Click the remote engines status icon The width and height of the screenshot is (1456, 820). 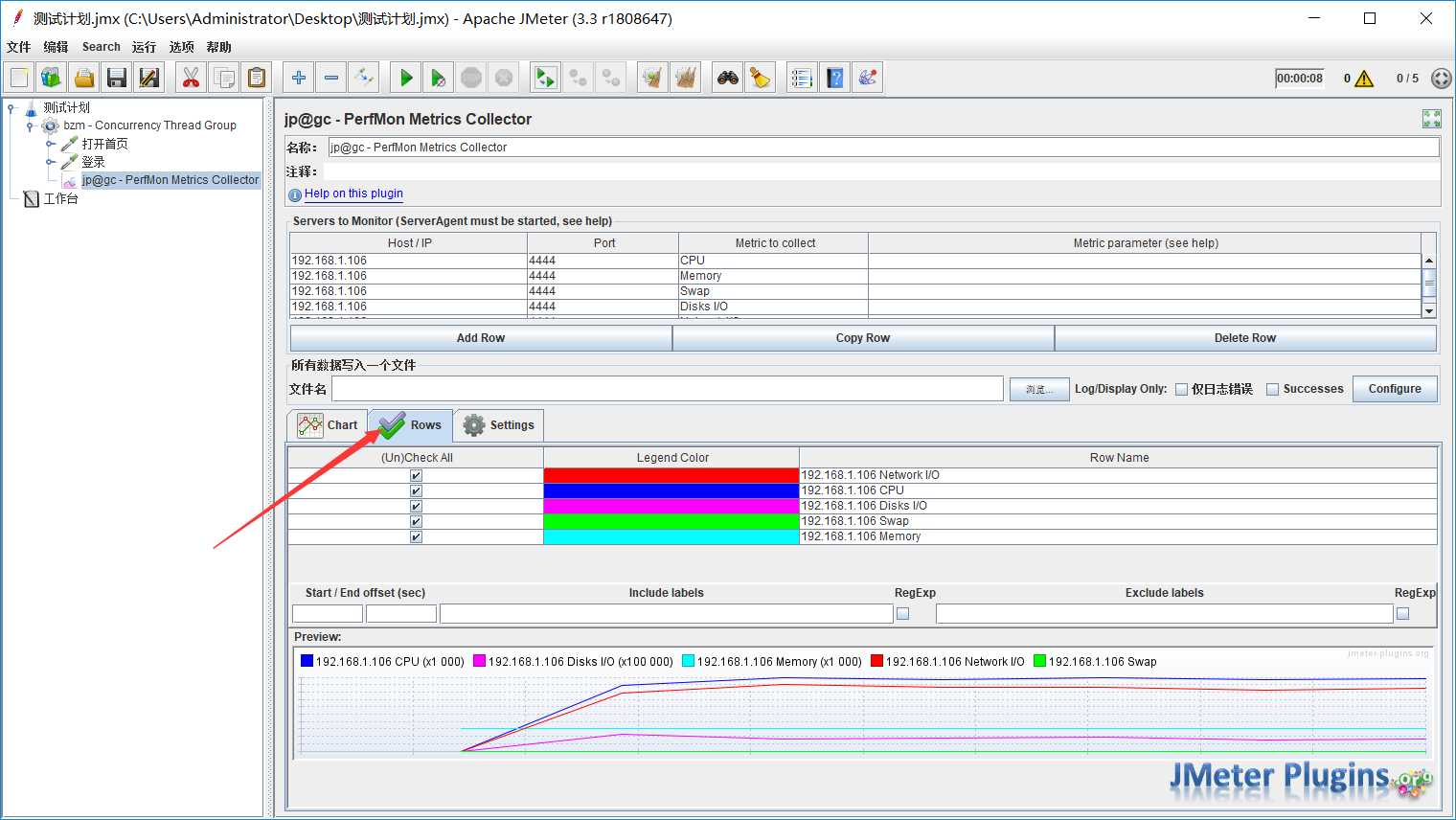[1441, 79]
